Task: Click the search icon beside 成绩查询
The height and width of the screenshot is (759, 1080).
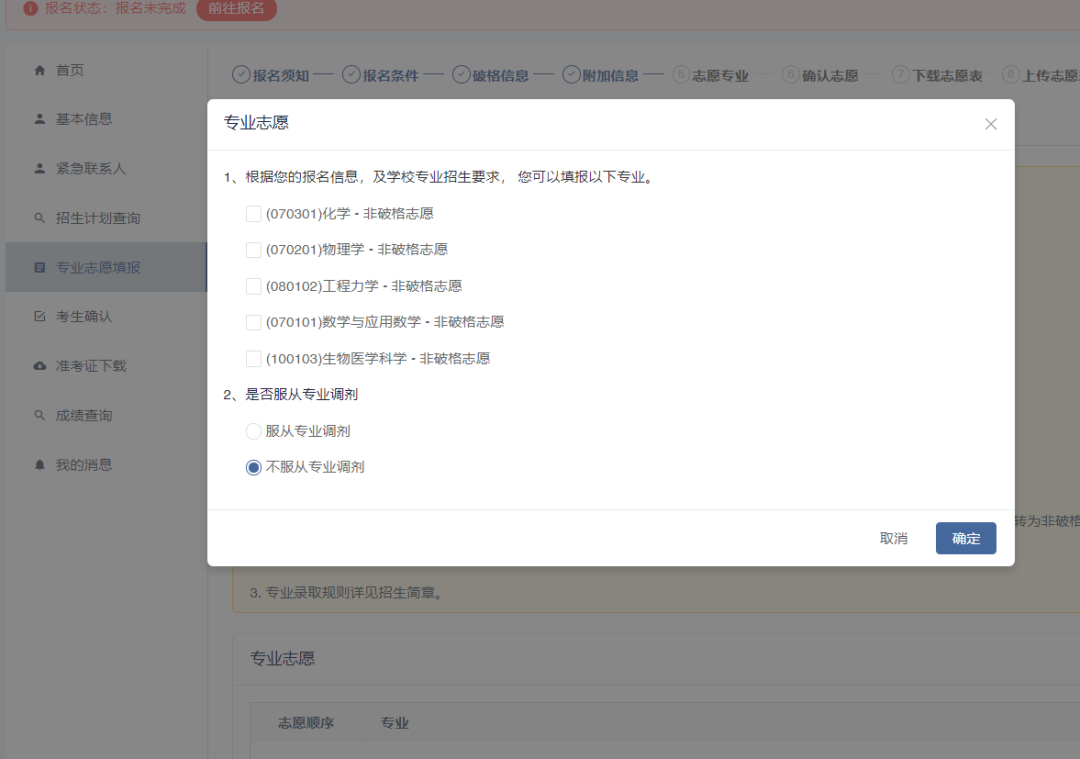Action: pyautogui.click(x=40, y=415)
